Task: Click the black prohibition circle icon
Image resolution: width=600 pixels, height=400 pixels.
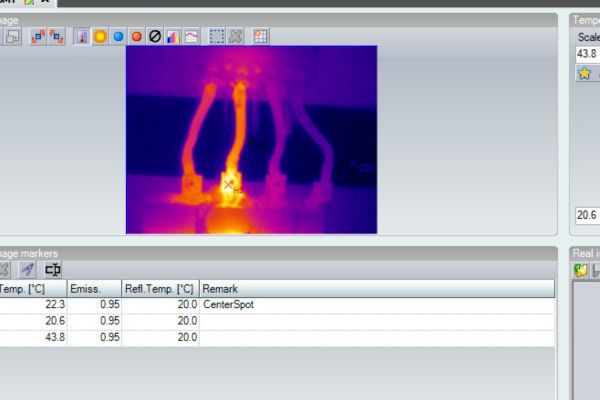Action: (x=155, y=37)
